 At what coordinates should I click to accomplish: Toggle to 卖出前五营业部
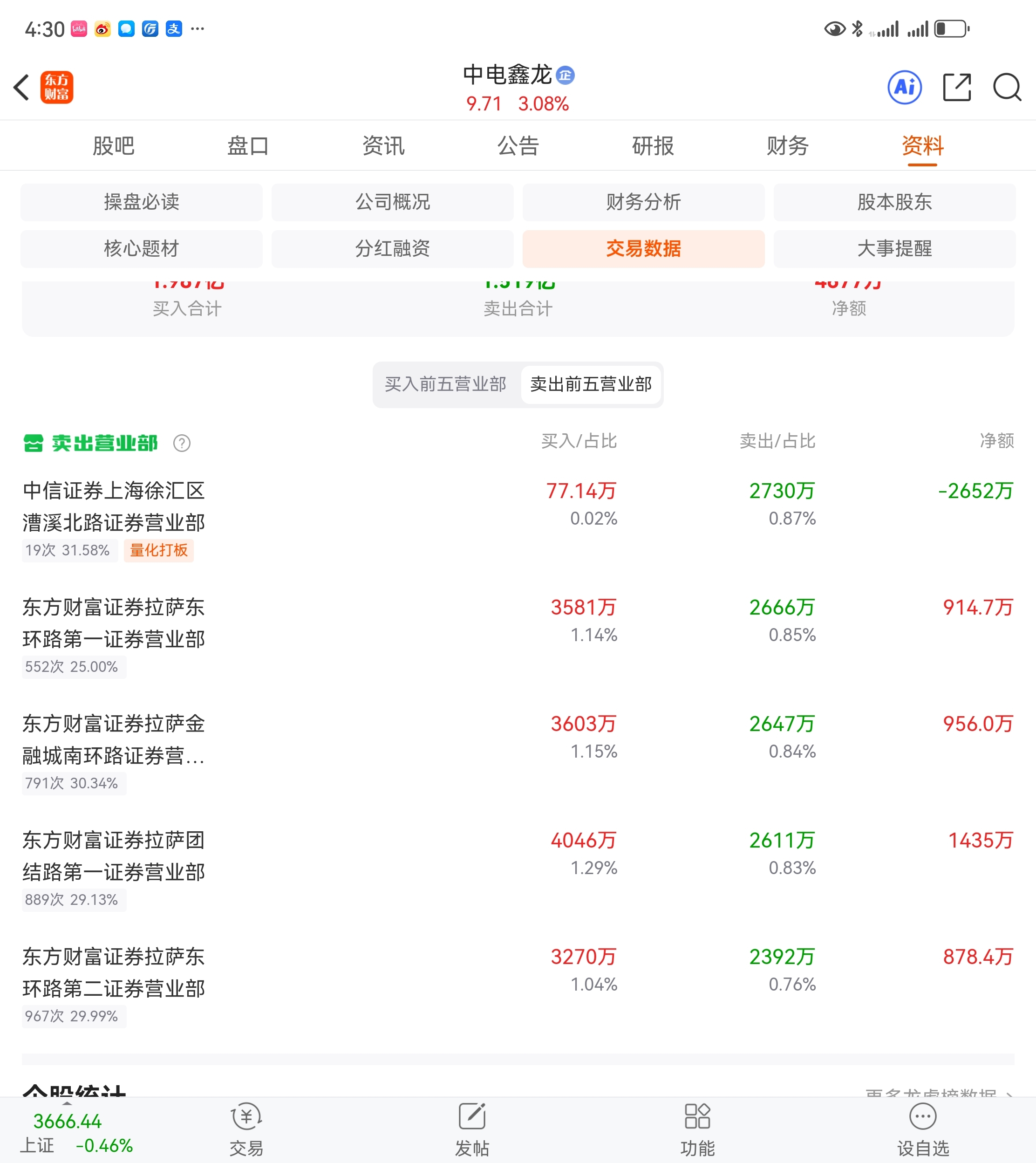click(x=591, y=384)
